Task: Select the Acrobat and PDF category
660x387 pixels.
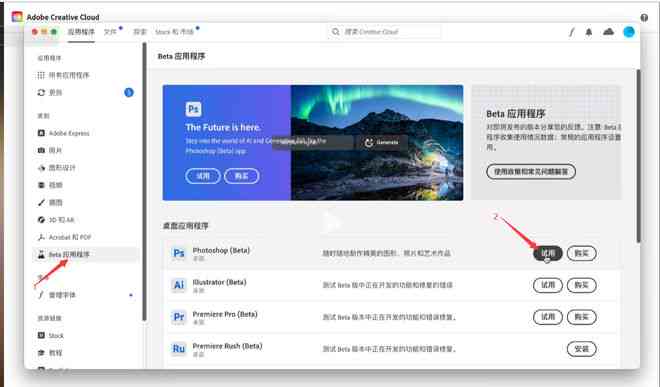Action: 64,237
